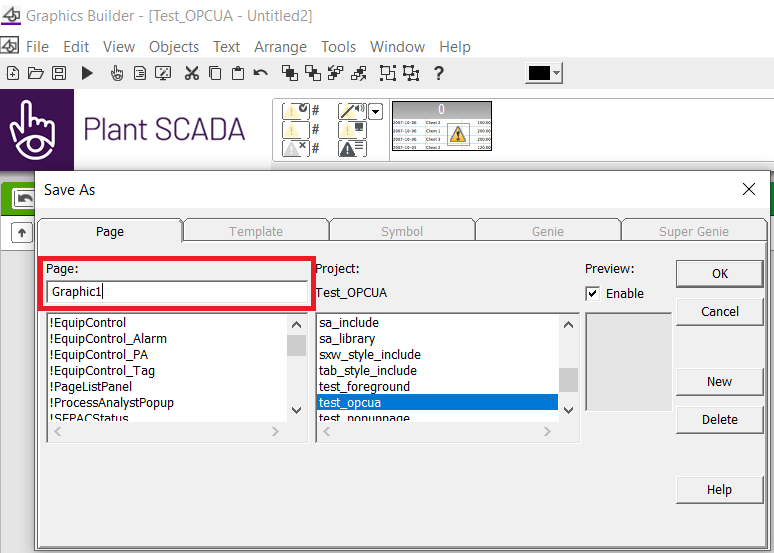Image resolution: width=774 pixels, height=553 pixels.
Task: Switch to the Genie tab
Action: pyautogui.click(x=548, y=231)
